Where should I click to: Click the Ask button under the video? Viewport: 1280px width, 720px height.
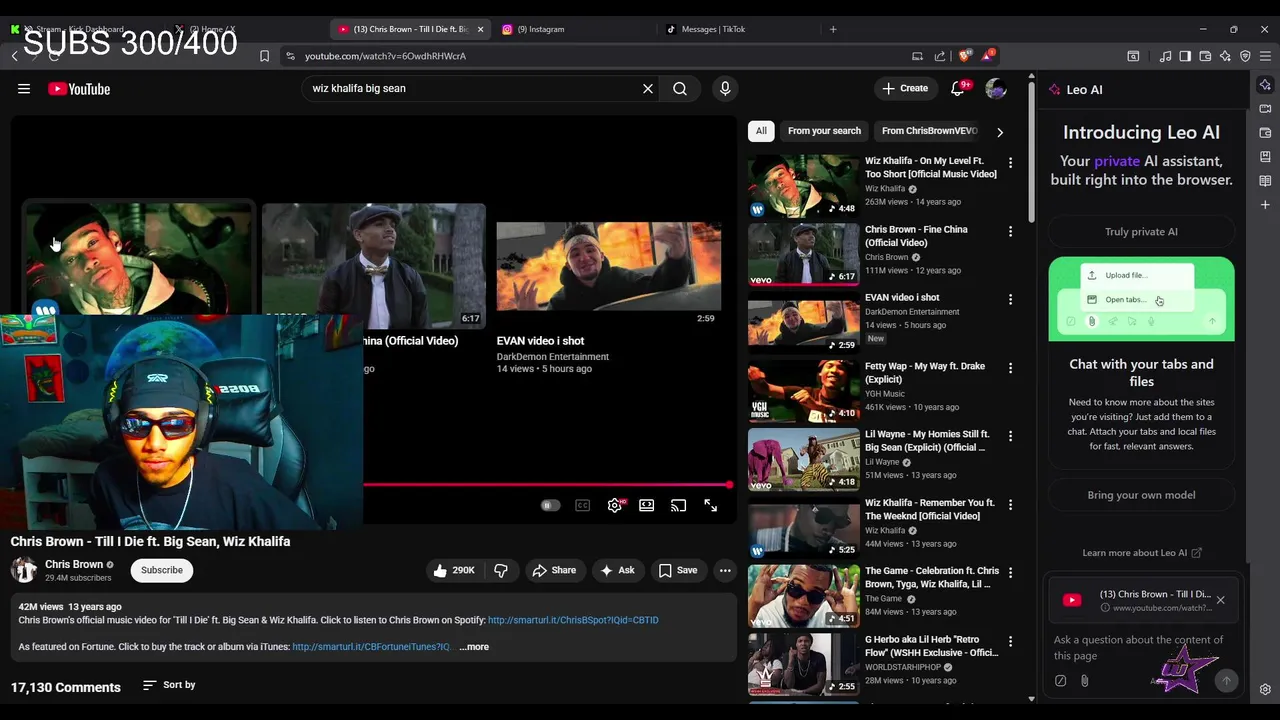(617, 570)
